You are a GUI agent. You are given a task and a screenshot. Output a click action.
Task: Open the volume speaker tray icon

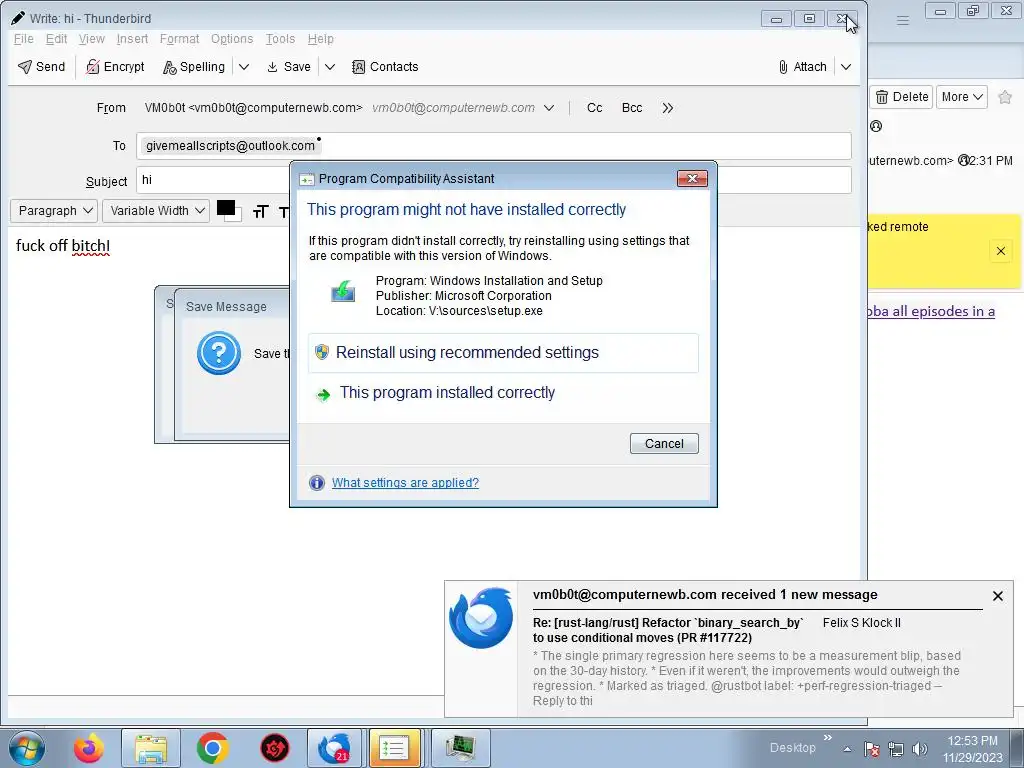tap(920, 749)
